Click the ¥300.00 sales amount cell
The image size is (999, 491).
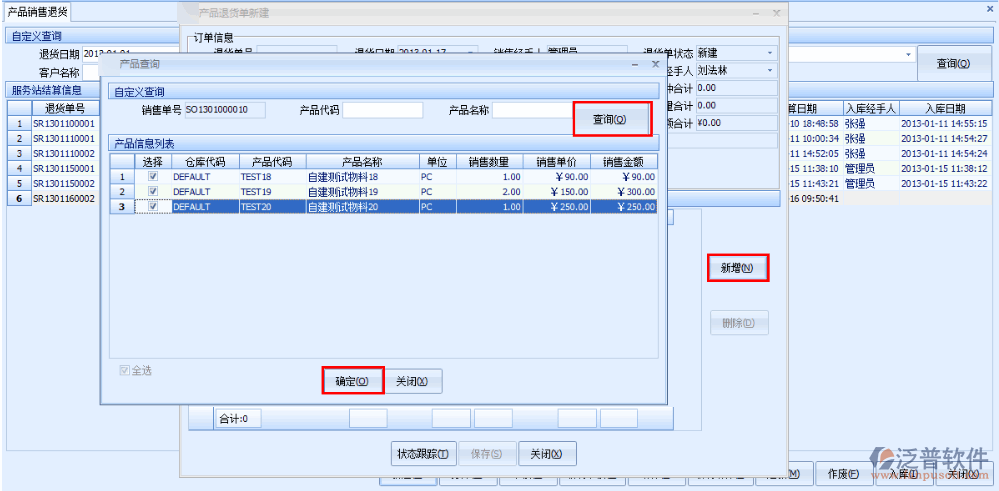[x=624, y=192]
